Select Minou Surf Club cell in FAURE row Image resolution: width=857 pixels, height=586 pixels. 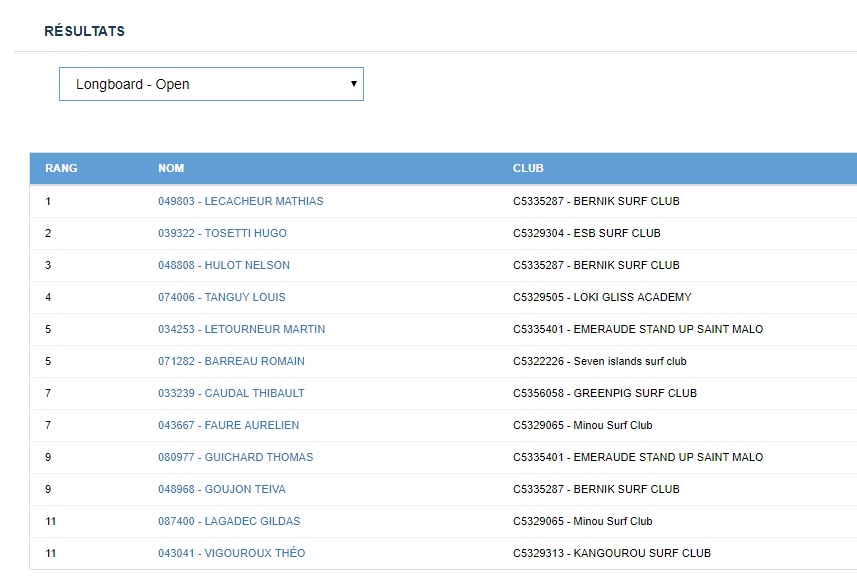583,425
